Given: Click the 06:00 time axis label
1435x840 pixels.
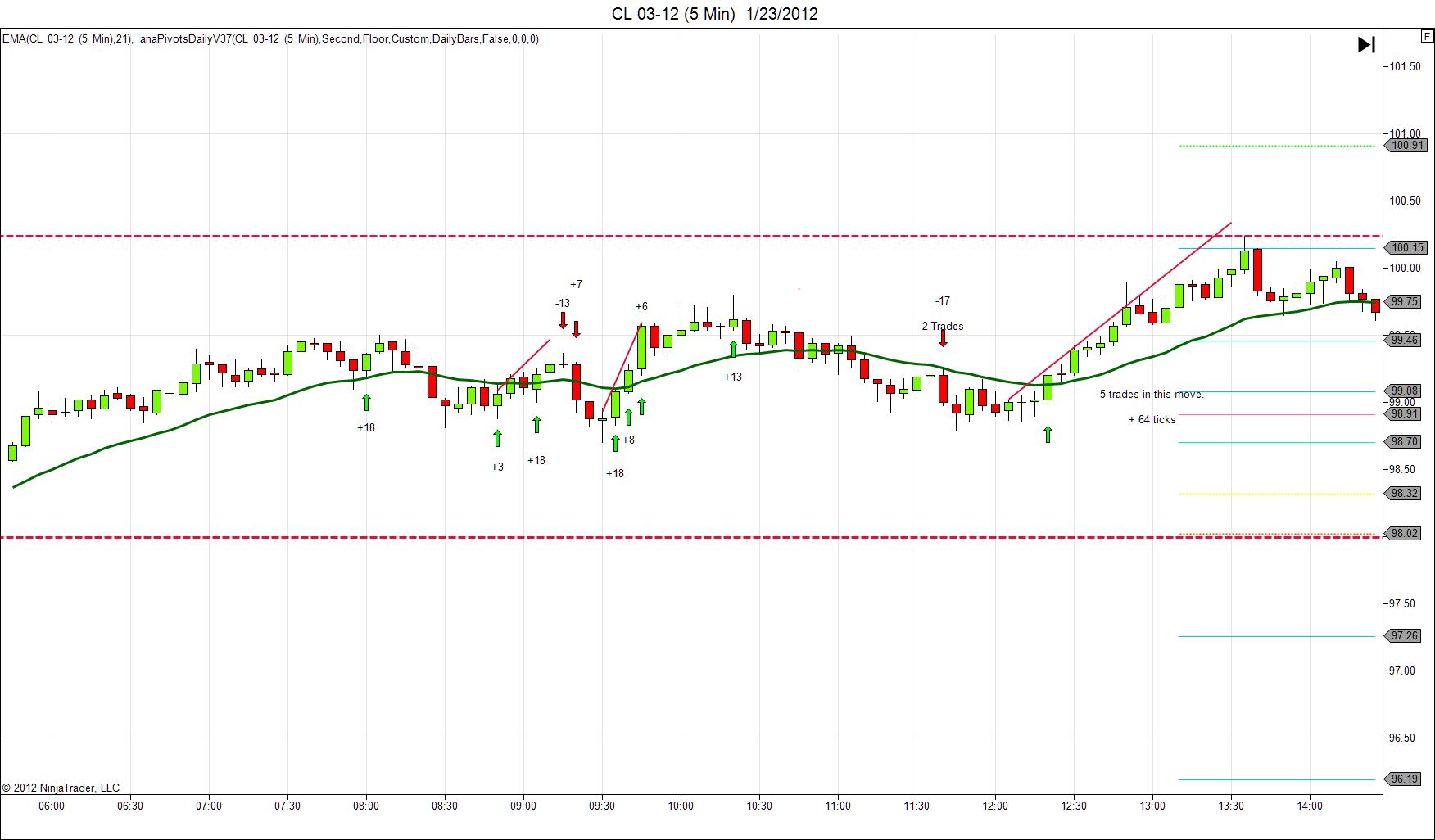Looking at the screenshot, I should point(52,806).
